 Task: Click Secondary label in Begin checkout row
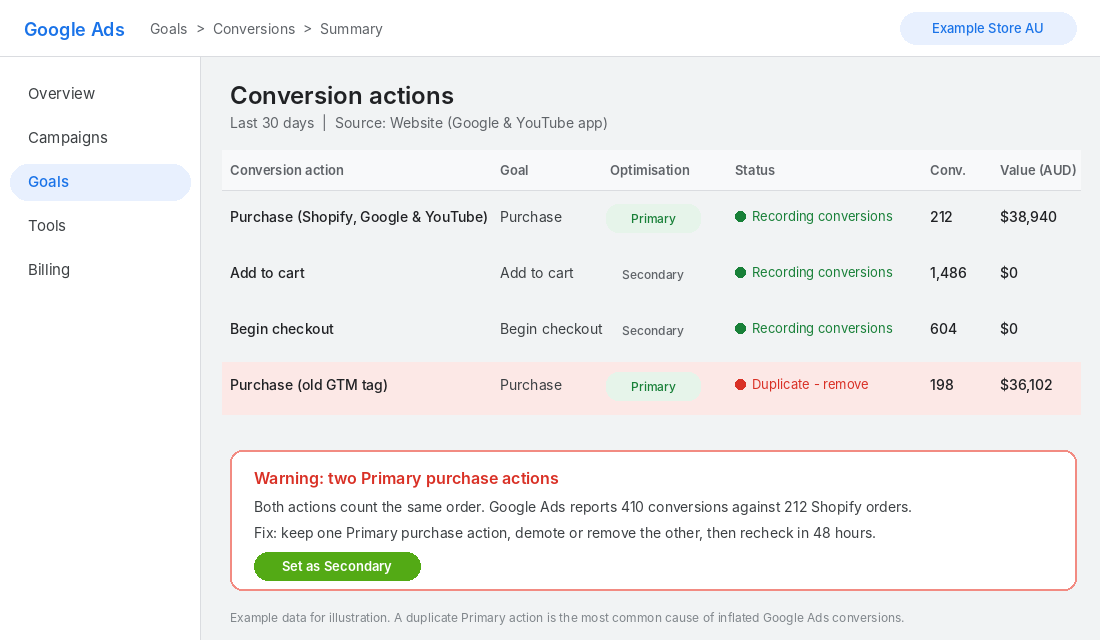click(x=652, y=331)
